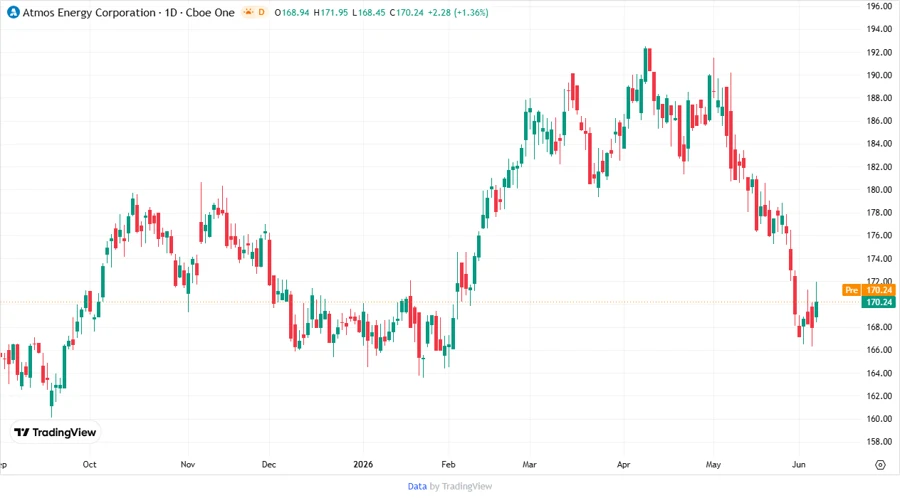Click the 'Nov' time axis label

point(188,464)
